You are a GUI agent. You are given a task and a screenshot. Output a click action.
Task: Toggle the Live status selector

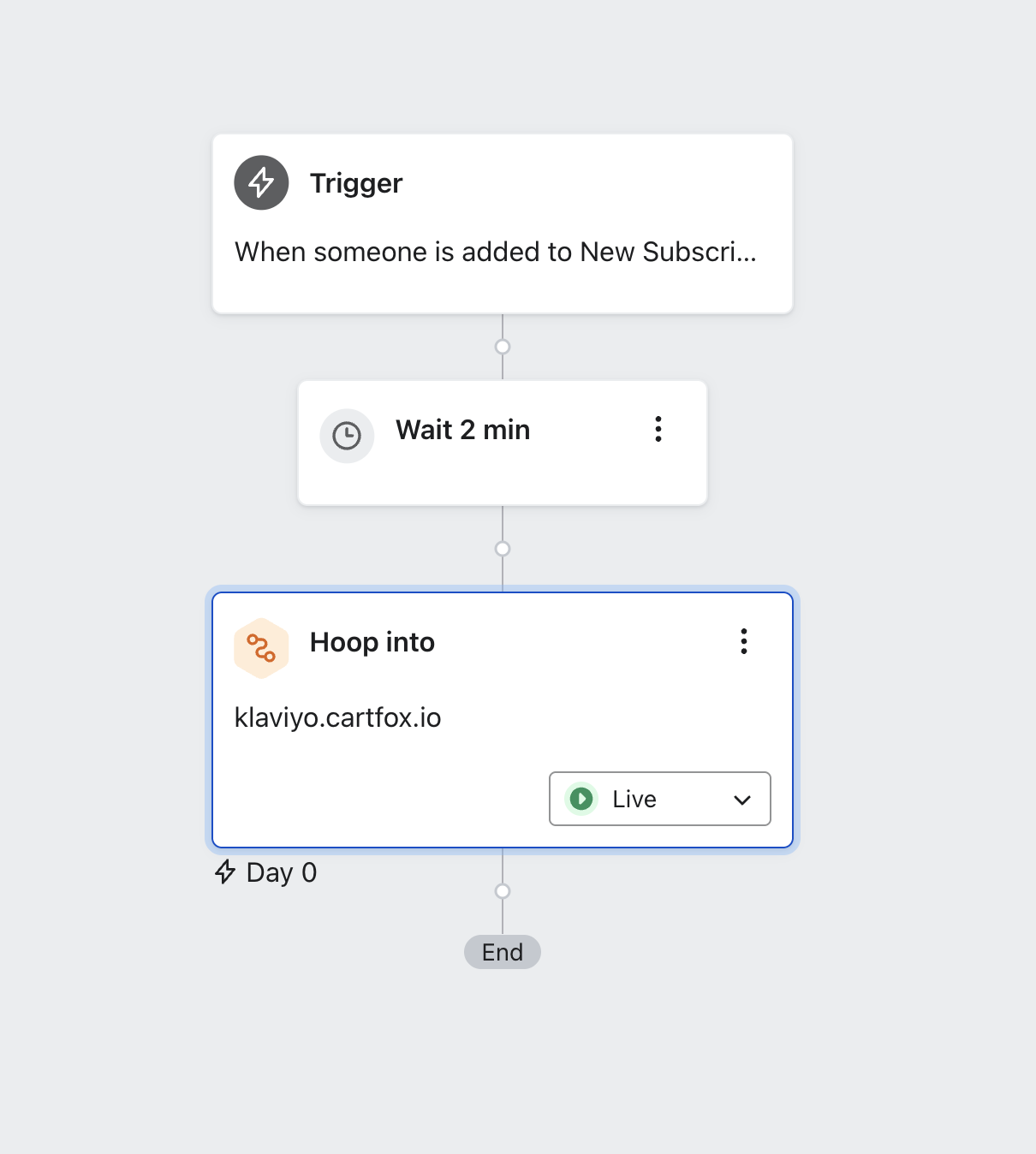[659, 799]
